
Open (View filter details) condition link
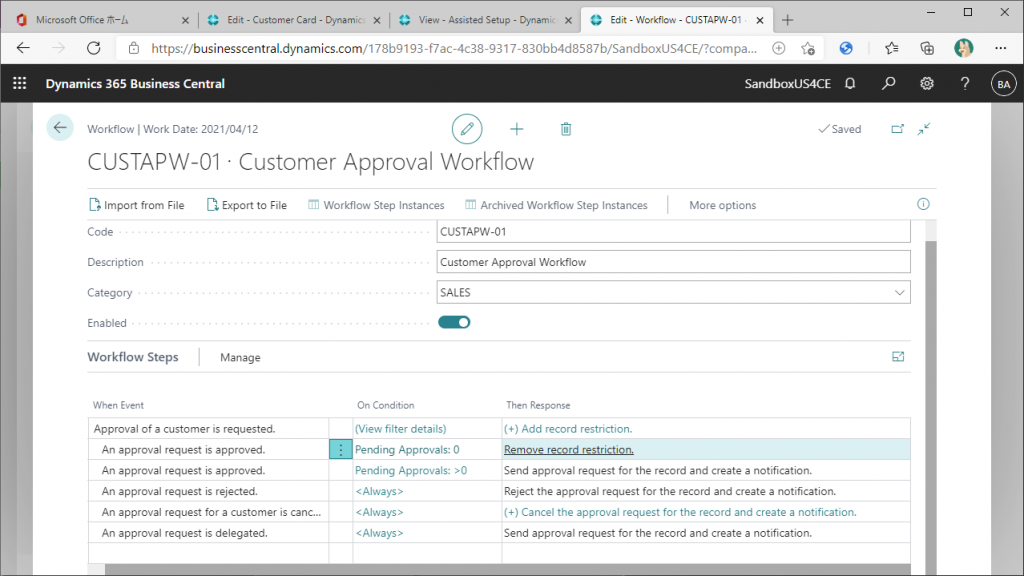click(400, 429)
